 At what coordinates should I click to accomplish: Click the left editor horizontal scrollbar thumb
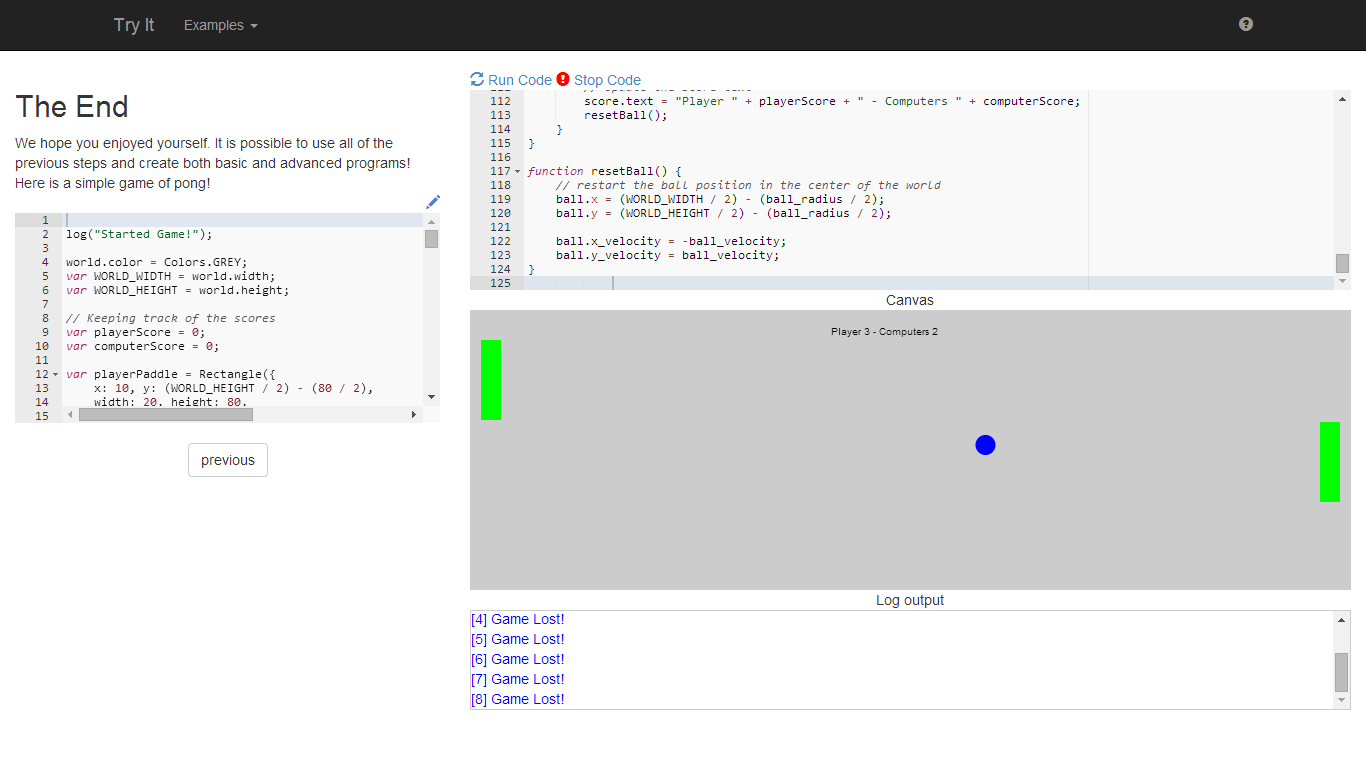(x=166, y=414)
